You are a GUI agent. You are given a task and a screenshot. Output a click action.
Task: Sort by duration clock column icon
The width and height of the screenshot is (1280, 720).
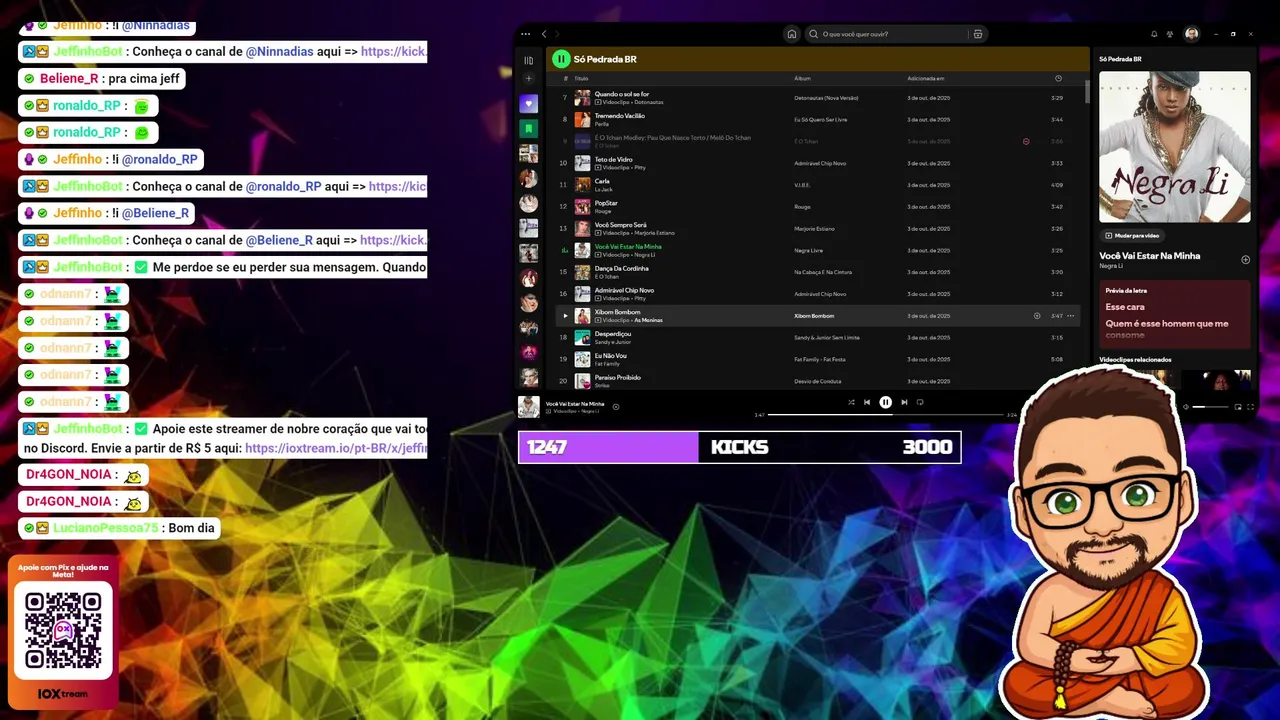pyautogui.click(x=1058, y=78)
